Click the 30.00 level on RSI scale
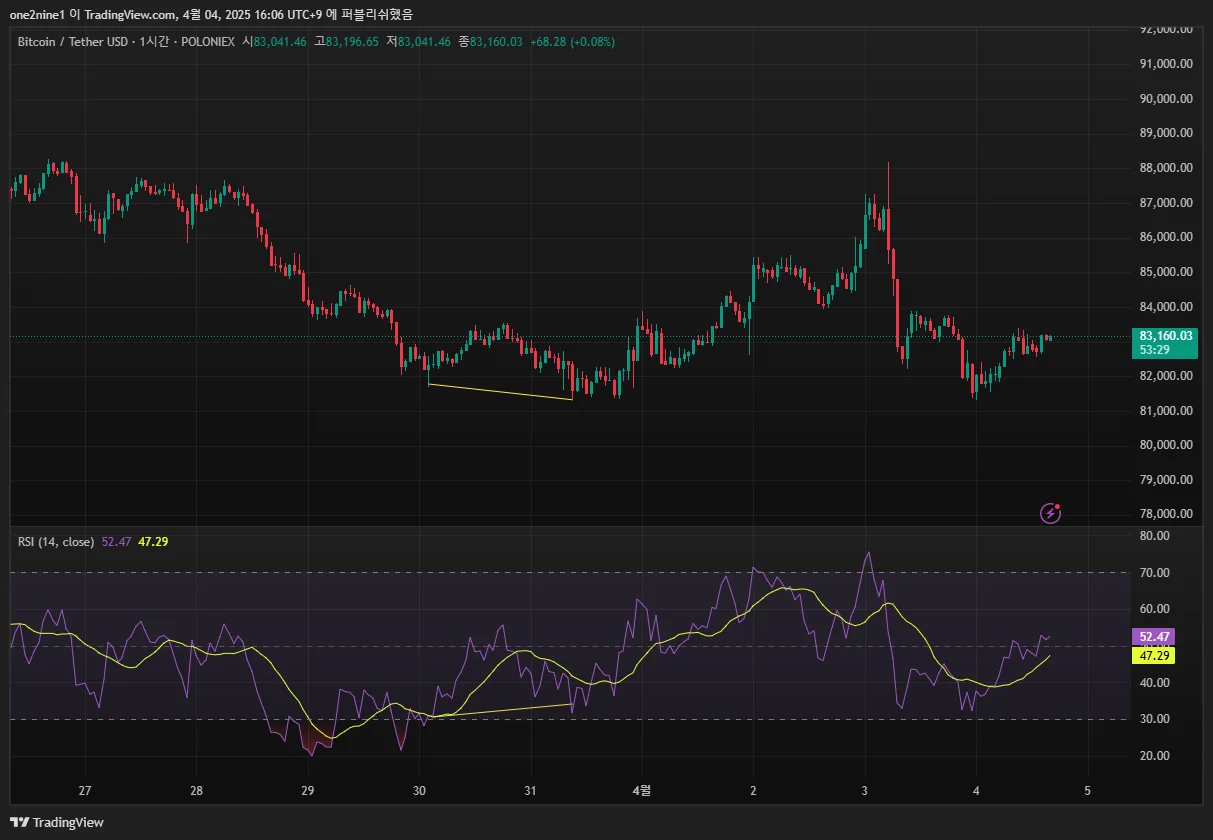 pyautogui.click(x=1155, y=719)
